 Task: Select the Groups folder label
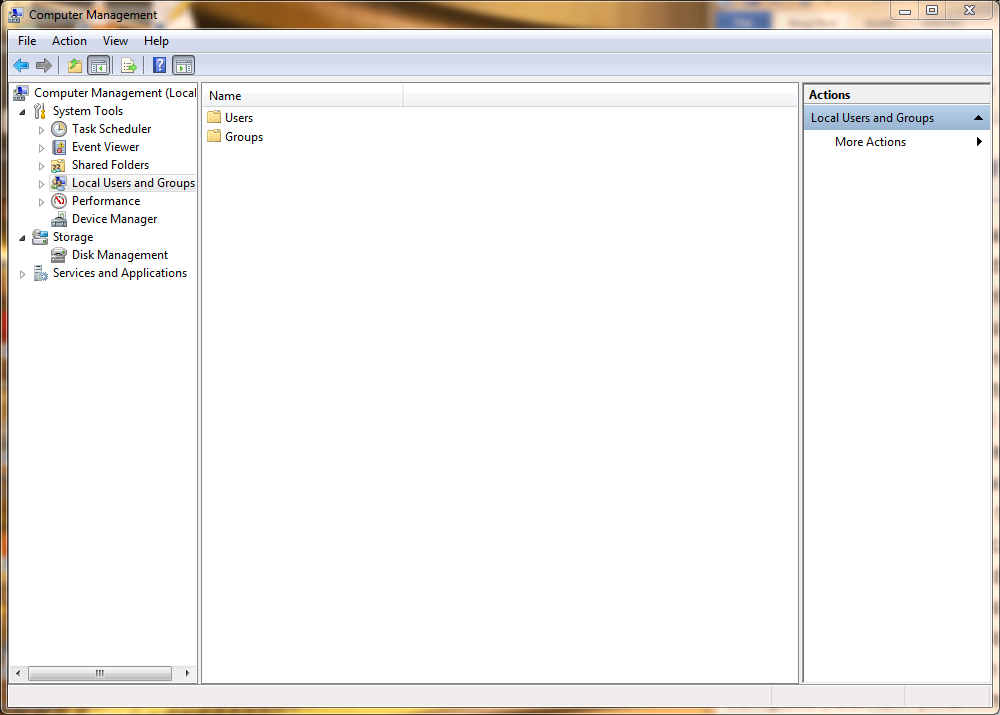tap(244, 137)
